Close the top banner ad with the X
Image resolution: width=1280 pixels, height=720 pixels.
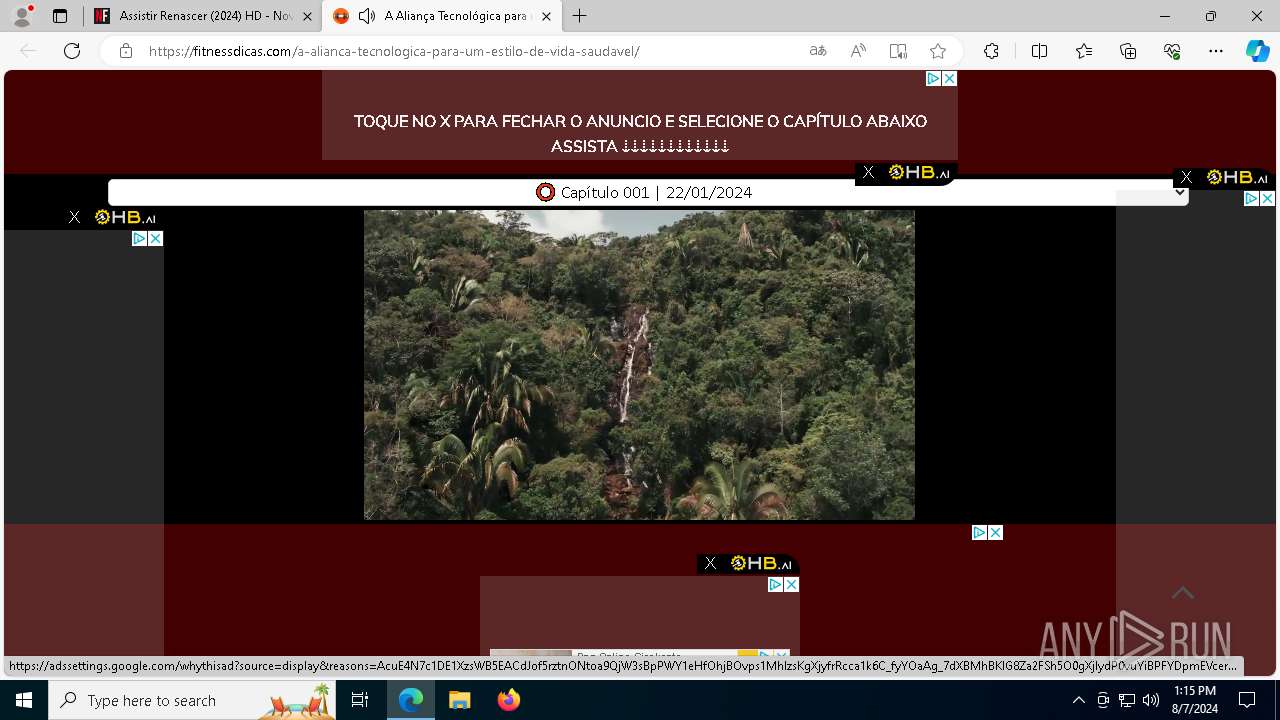coord(950,78)
